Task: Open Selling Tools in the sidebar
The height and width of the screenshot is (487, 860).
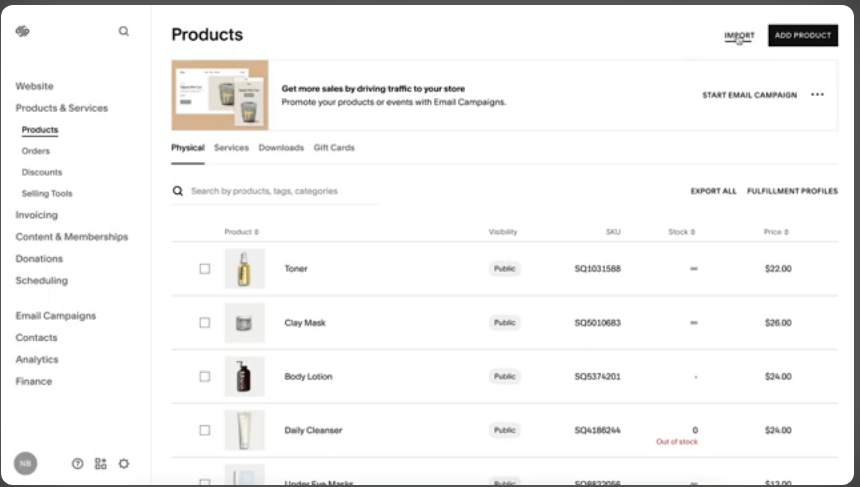Action: [47, 194]
